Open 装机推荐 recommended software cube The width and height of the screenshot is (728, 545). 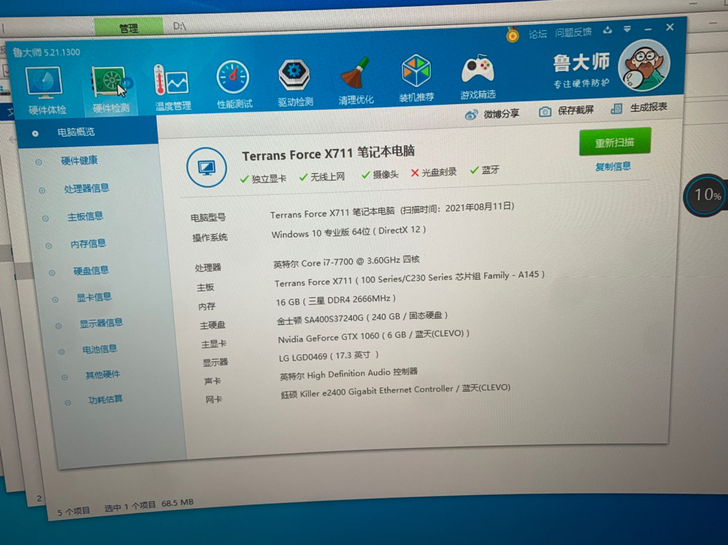pos(416,78)
